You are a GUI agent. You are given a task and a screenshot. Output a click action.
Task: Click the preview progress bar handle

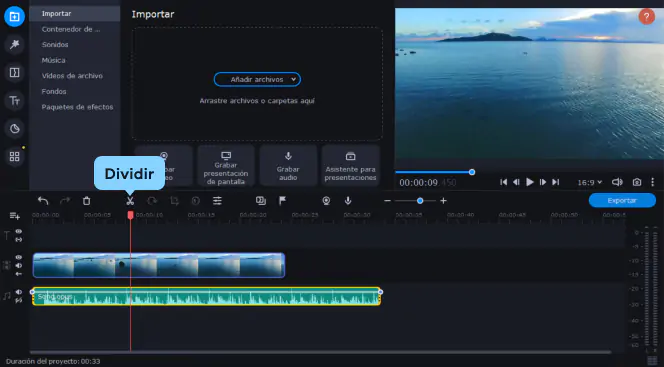[x=472, y=172]
